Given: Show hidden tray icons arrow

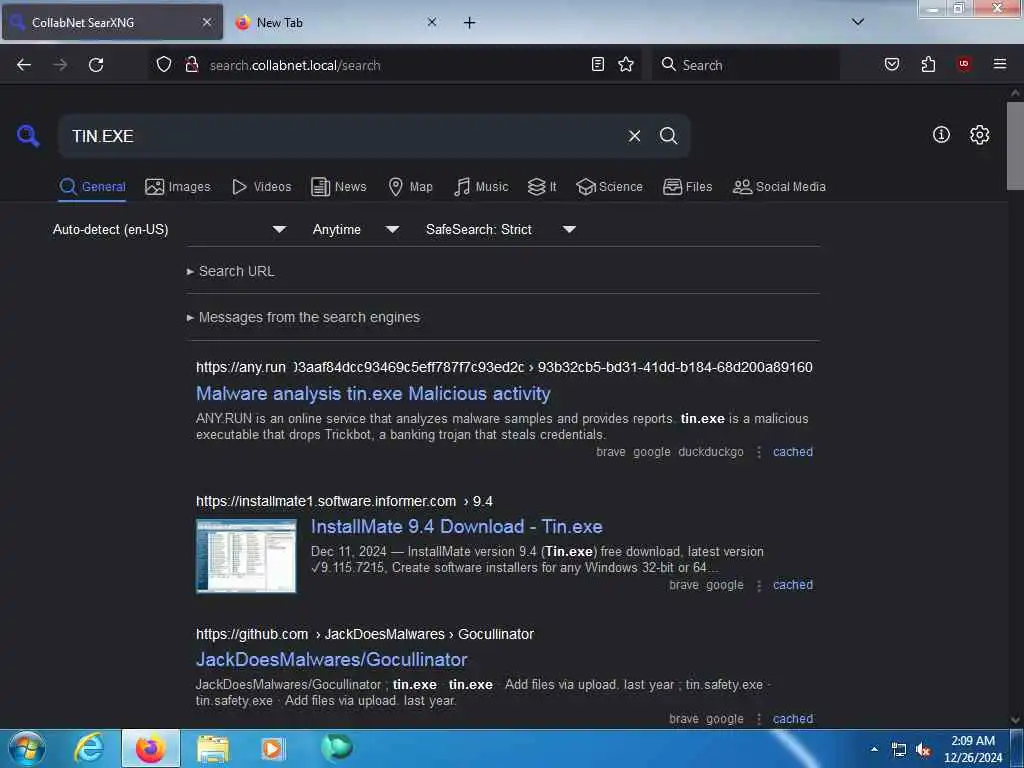Looking at the screenshot, I should click(874, 749).
